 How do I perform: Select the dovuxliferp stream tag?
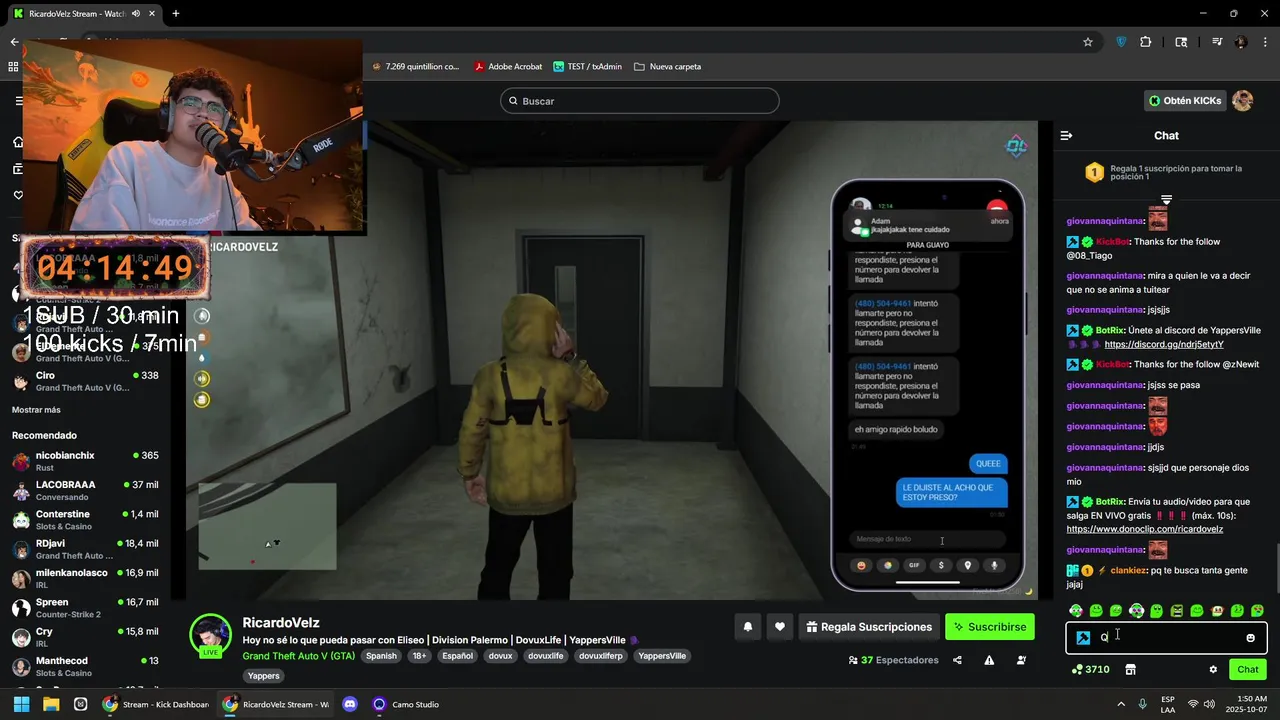603,656
